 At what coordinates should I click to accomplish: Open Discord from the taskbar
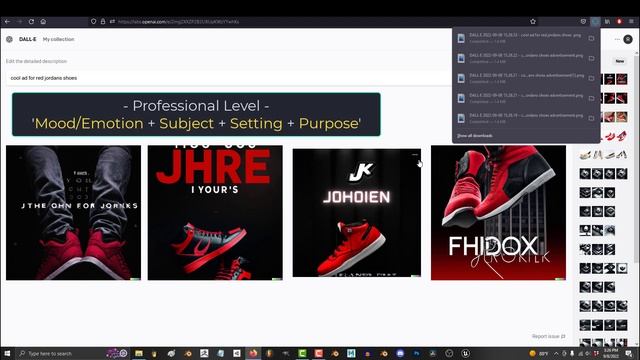tap(400, 353)
